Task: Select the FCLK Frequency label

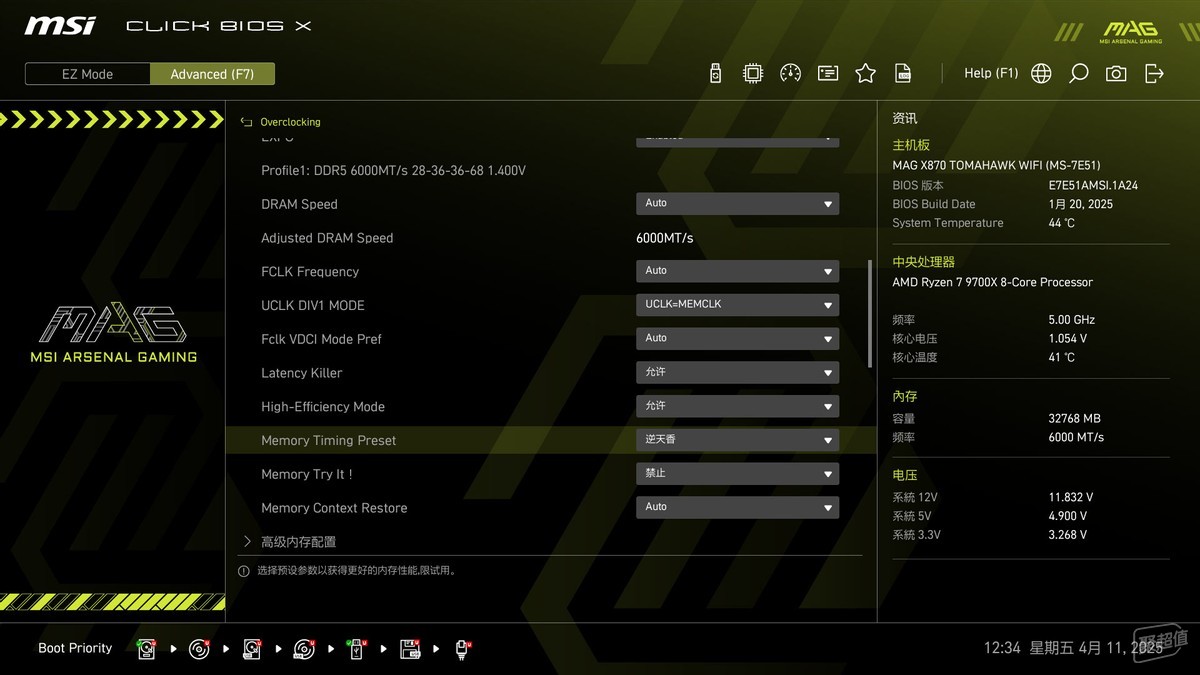Action: click(x=310, y=272)
